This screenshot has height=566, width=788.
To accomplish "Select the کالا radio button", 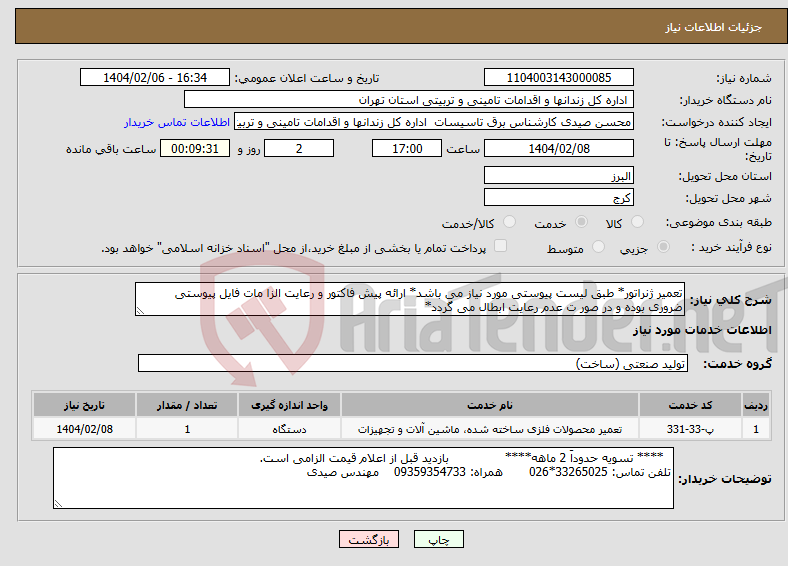I will pos(637,222).
